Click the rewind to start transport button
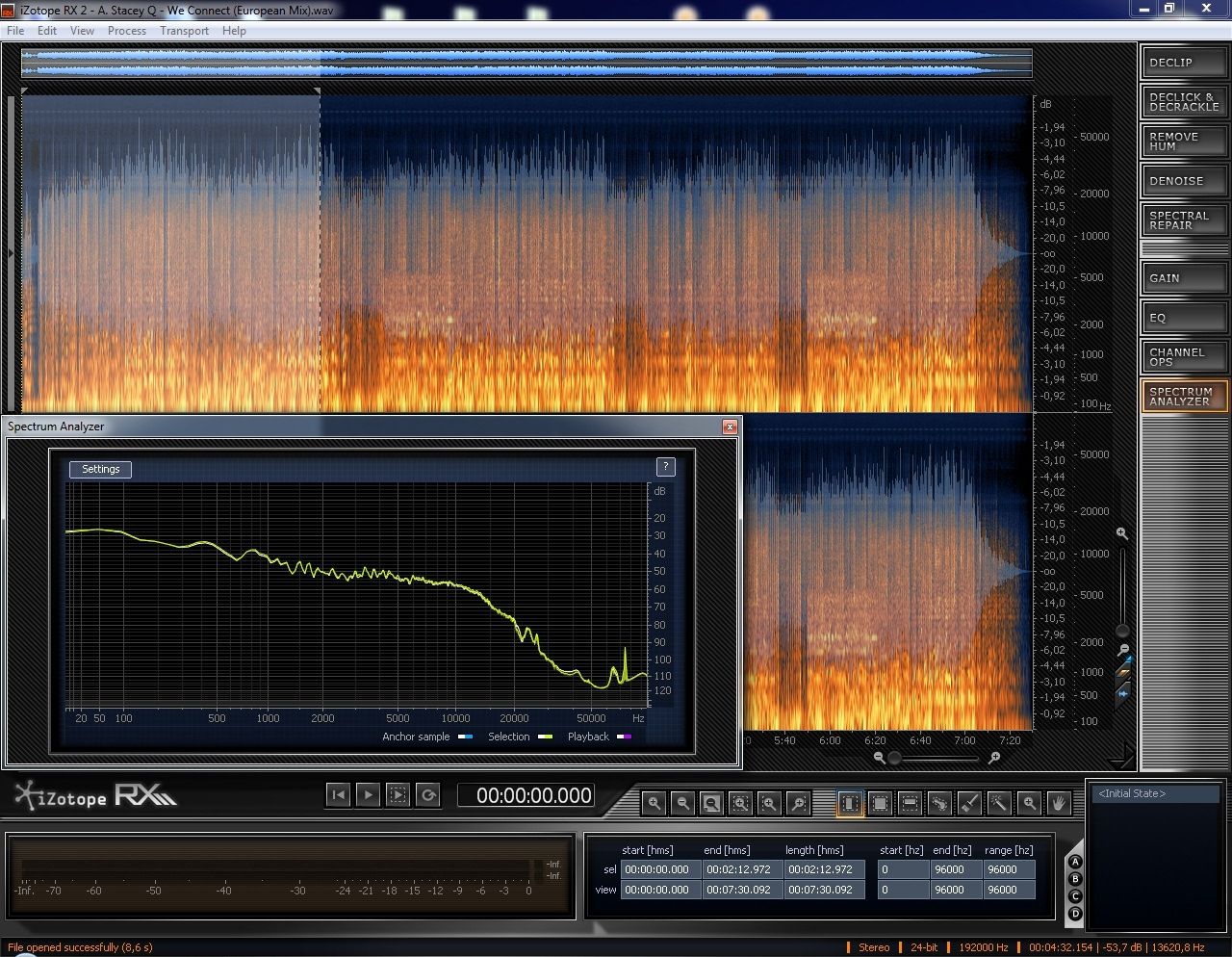Viewport: 1232px width, 957px height. coord(338,794)
